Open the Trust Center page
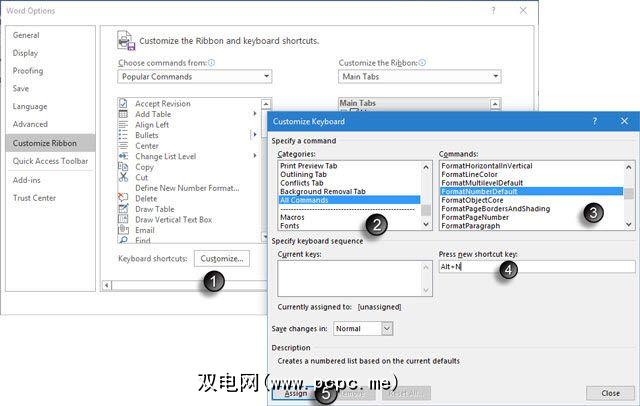 (x=34, y=198)
